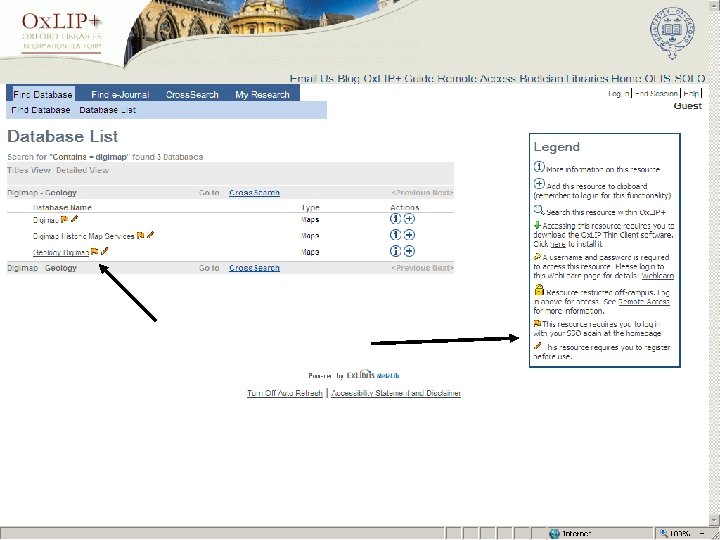Click the Legend's key password icon
720x540 pixels.
tap(537, 257)
